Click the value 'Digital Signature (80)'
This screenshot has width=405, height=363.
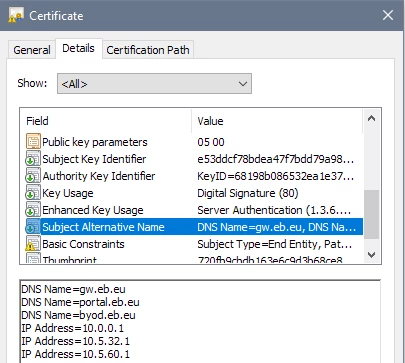coord(248,193)
